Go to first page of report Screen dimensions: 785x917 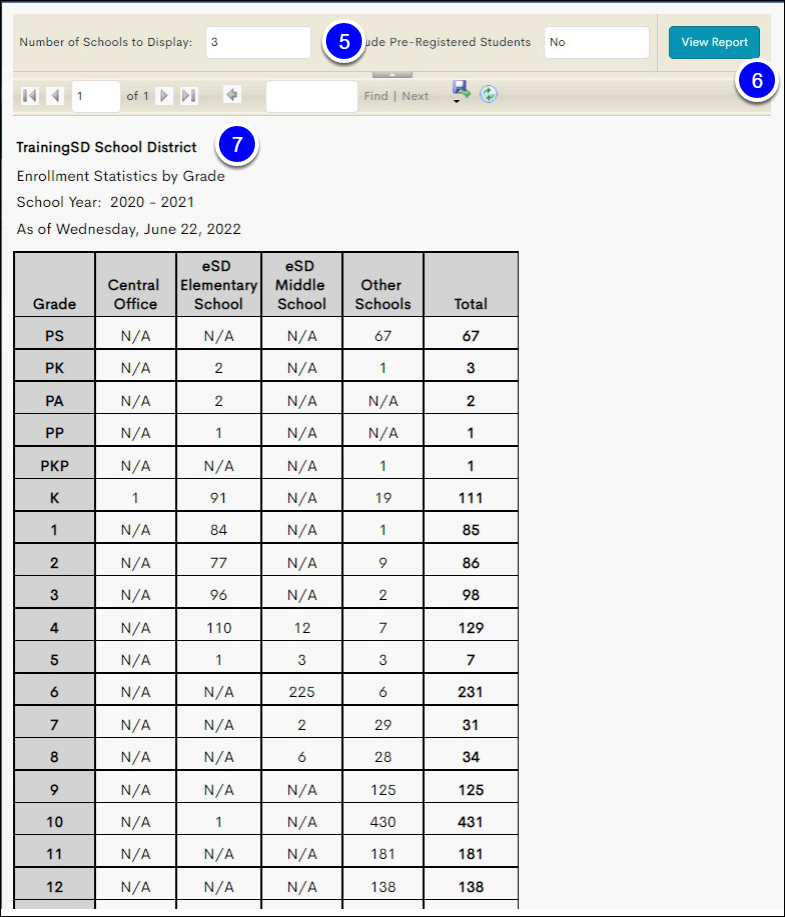pos(29,95)
